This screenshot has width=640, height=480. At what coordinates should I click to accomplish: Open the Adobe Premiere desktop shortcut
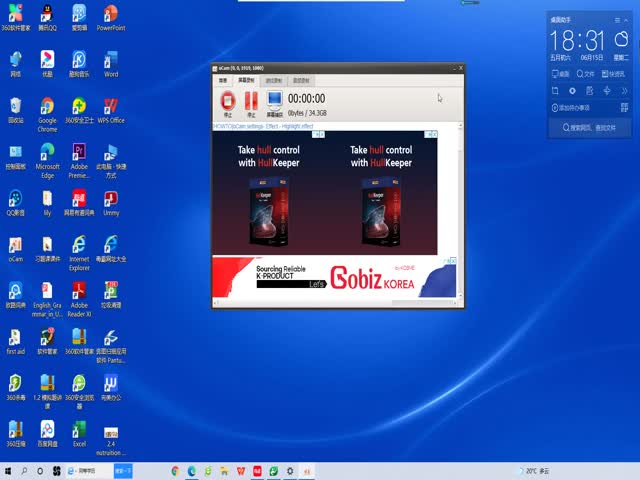coord(79,152)
